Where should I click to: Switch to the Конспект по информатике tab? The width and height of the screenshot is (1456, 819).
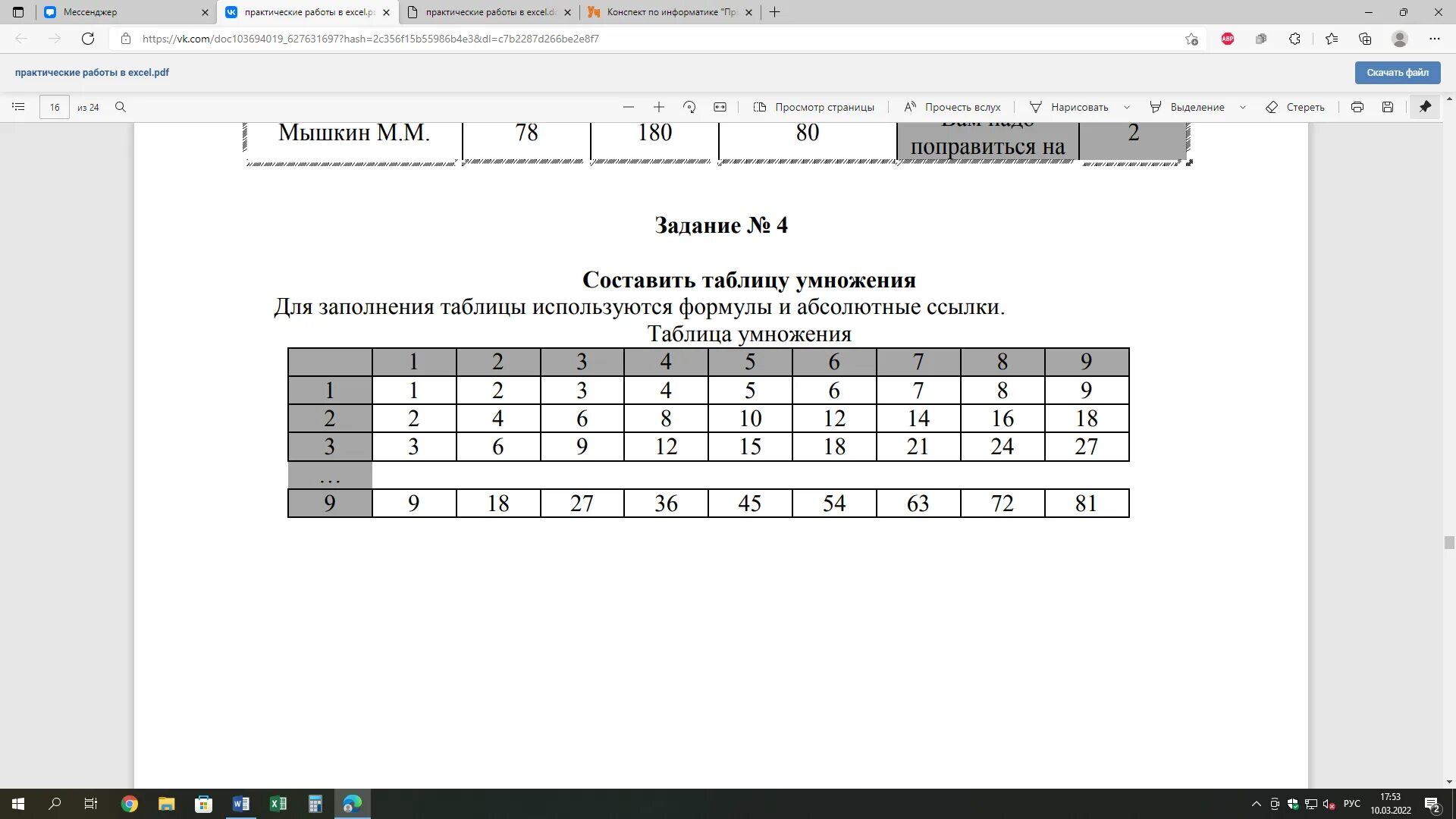(671, 12)
